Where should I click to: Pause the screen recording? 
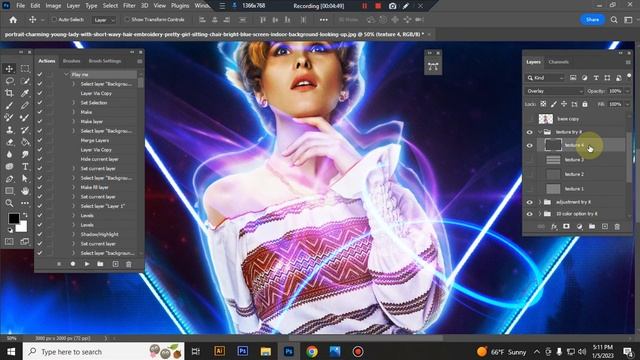click(x=364, y=6)
